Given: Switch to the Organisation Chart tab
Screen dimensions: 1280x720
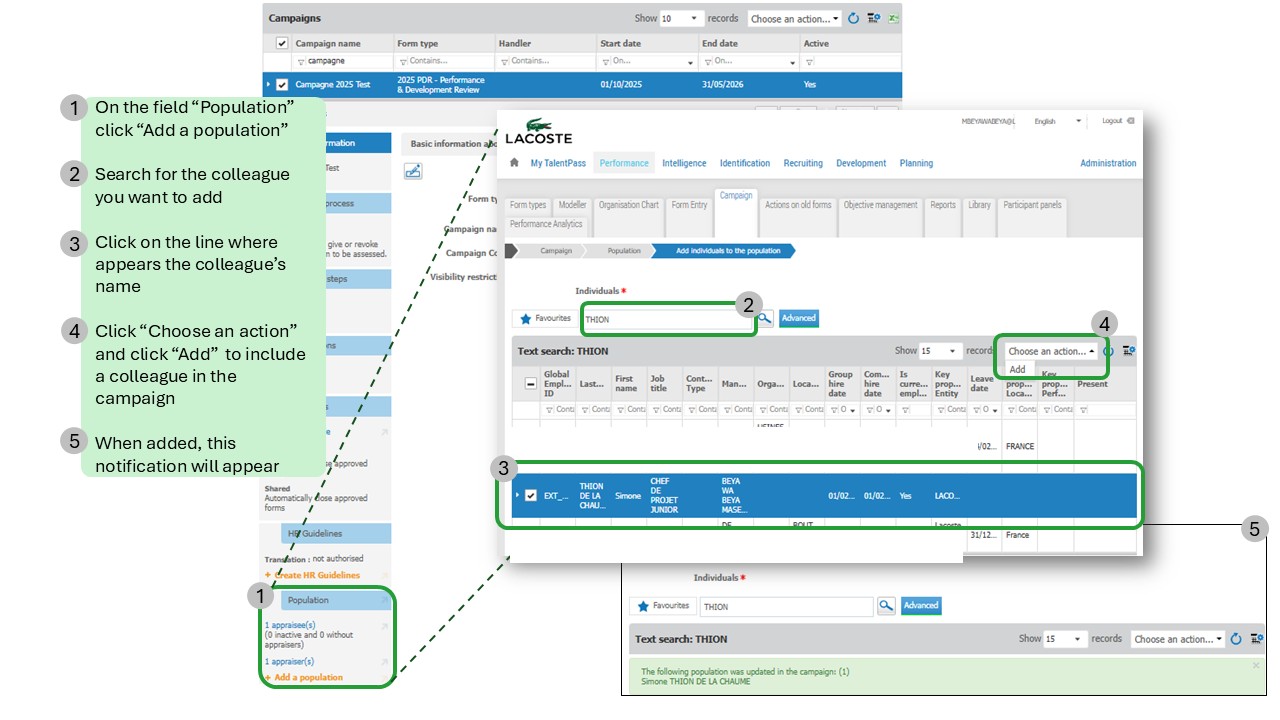Looking at the screenshot, I should pyautogui.click(x=628, y=205).
